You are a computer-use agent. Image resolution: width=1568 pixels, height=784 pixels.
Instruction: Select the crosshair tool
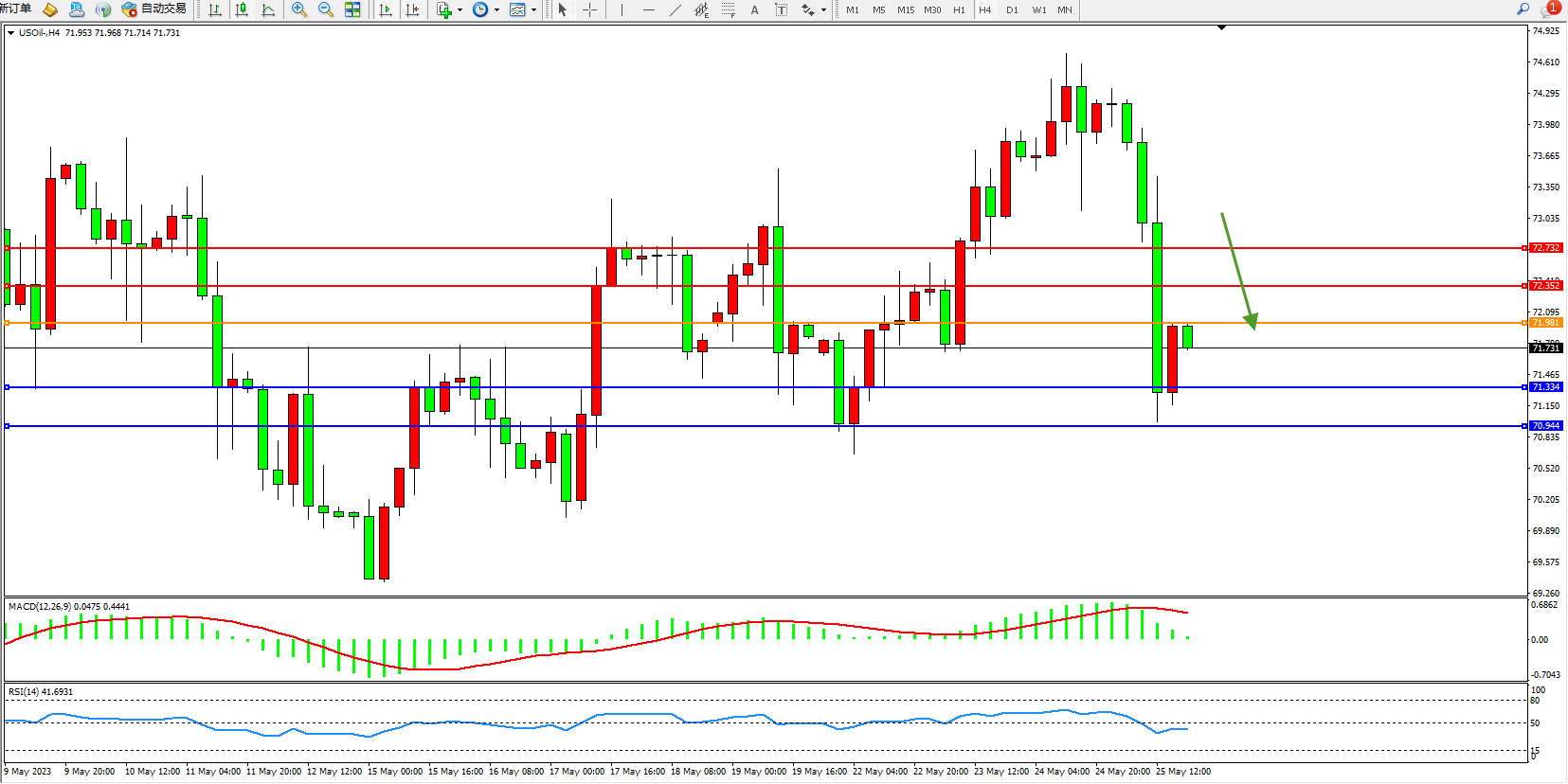click(589, 9)
